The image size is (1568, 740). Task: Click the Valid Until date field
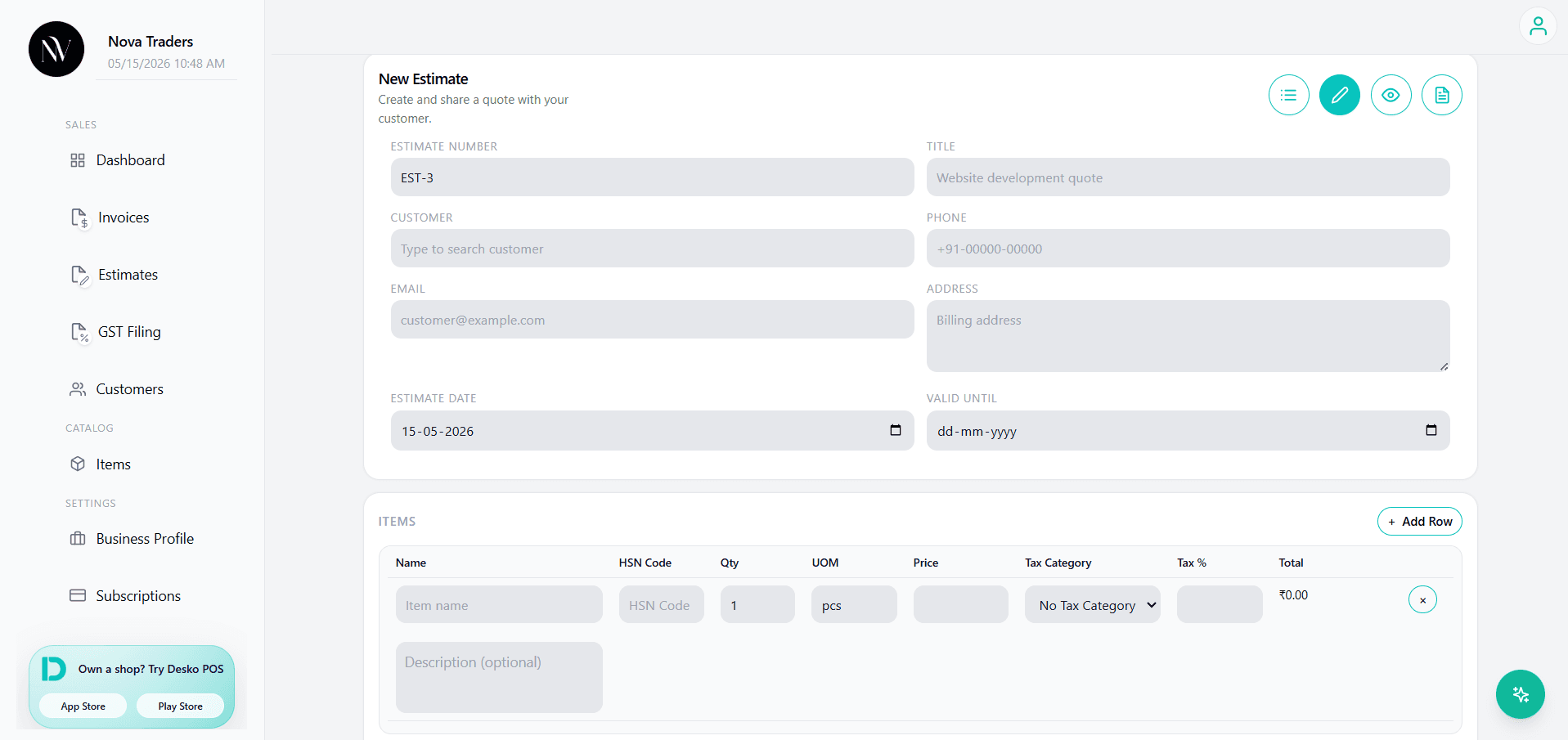click(1188, 431)
